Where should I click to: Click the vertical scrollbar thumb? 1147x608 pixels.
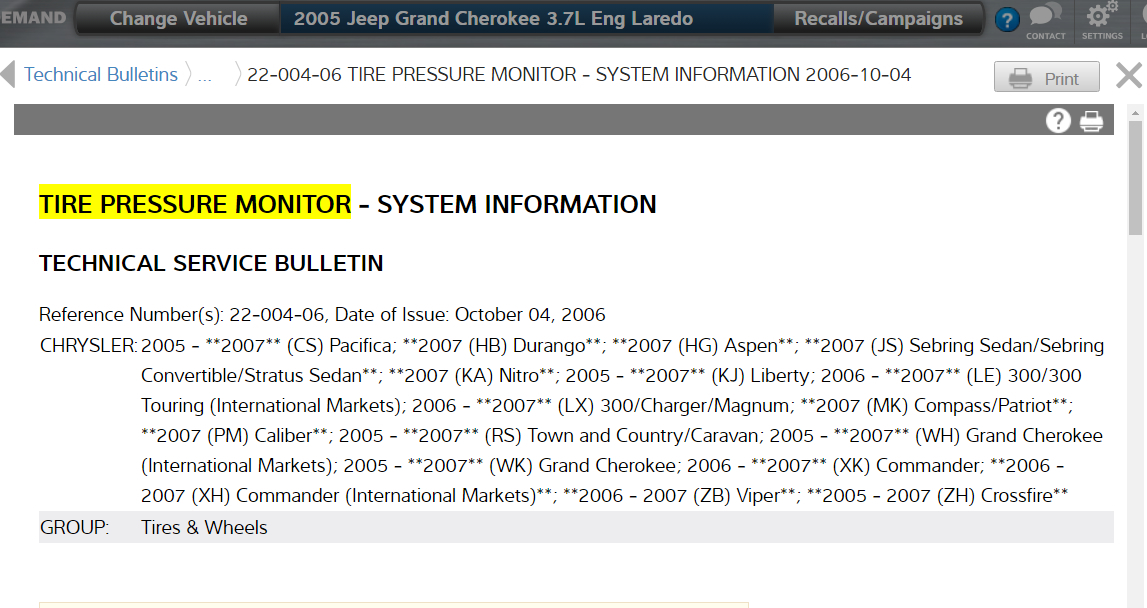1135,178
